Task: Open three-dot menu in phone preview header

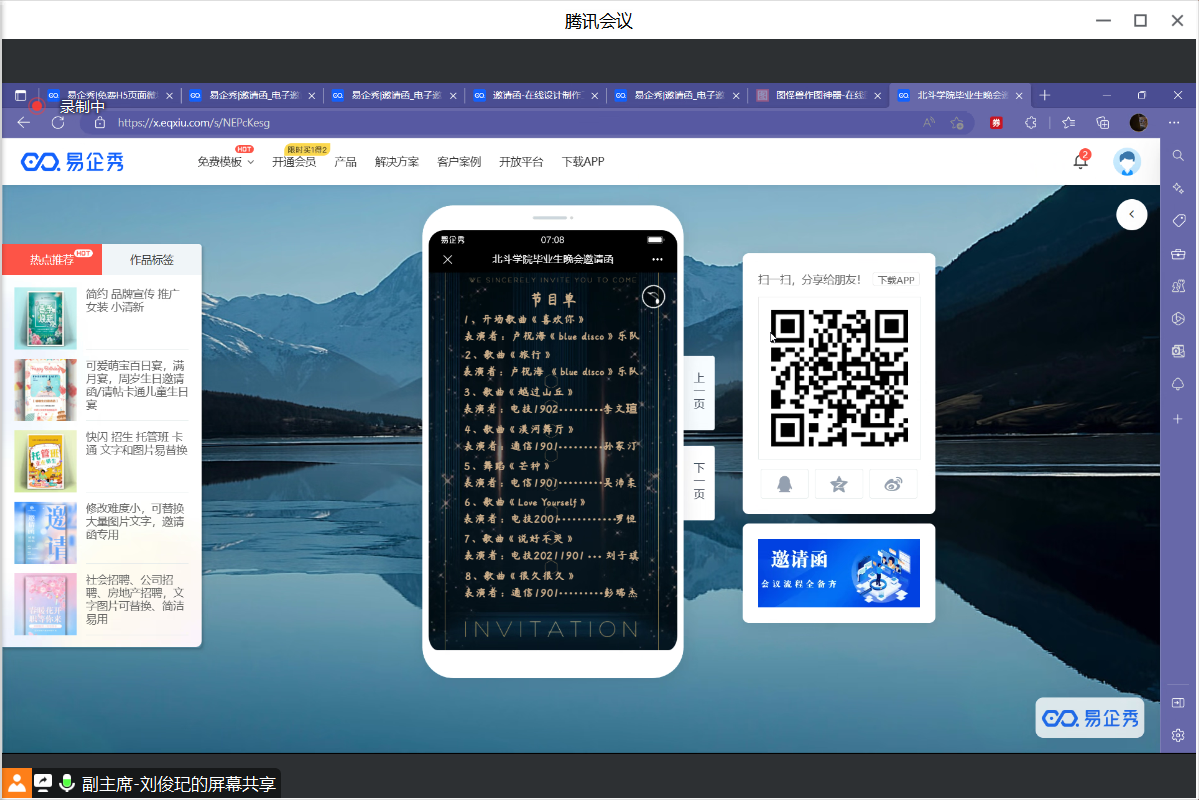Action: tap(657, 259)
